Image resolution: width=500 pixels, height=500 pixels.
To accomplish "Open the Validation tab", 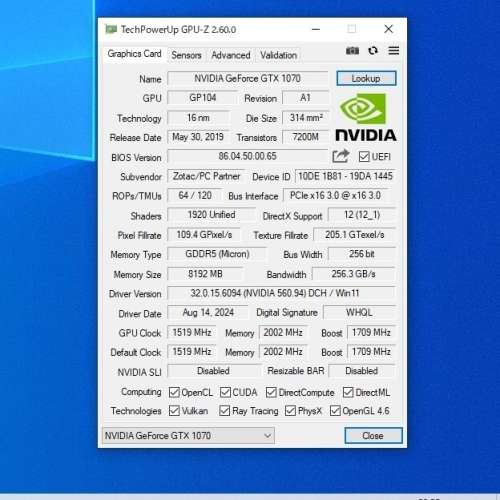I will click(x=279, y=55).
